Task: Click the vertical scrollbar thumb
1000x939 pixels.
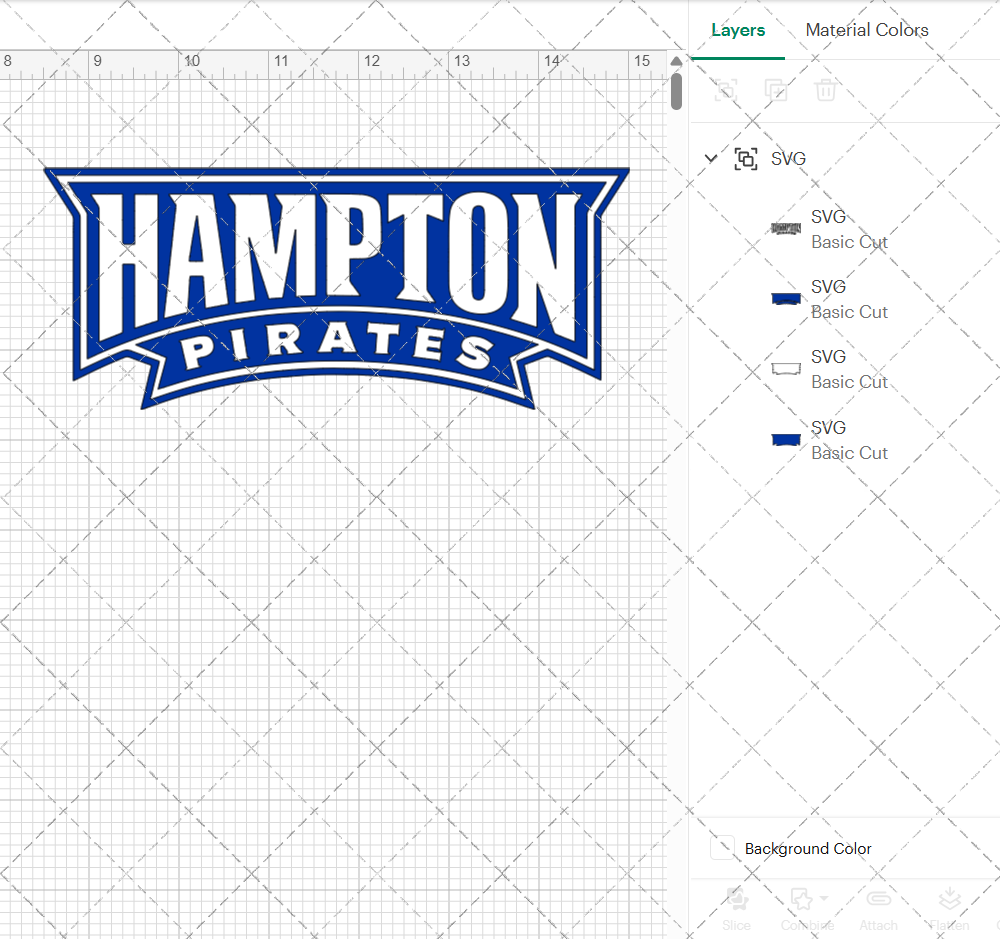Action: tap(676, 91)
